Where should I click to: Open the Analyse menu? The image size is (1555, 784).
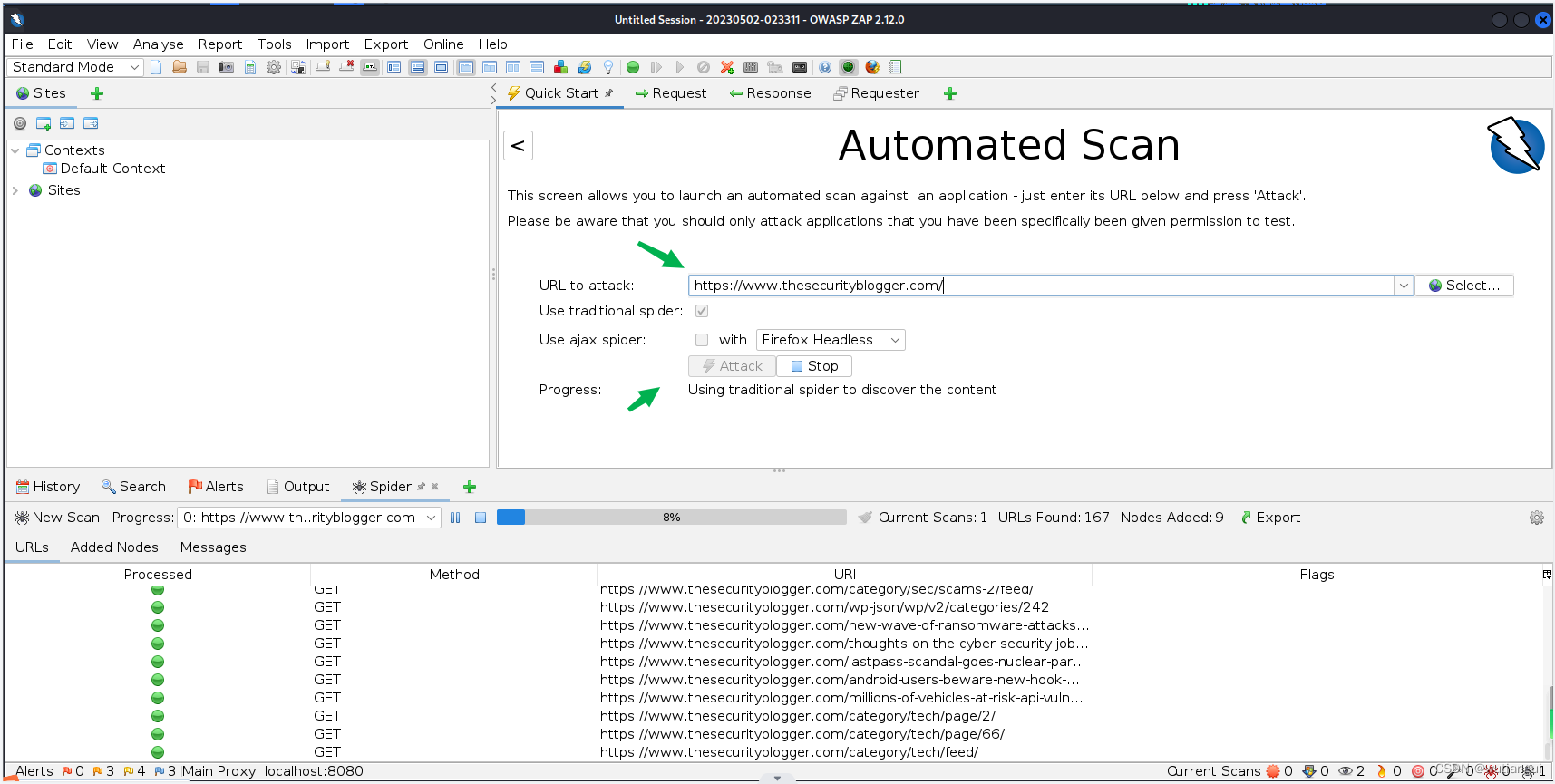tap(158, 44)
